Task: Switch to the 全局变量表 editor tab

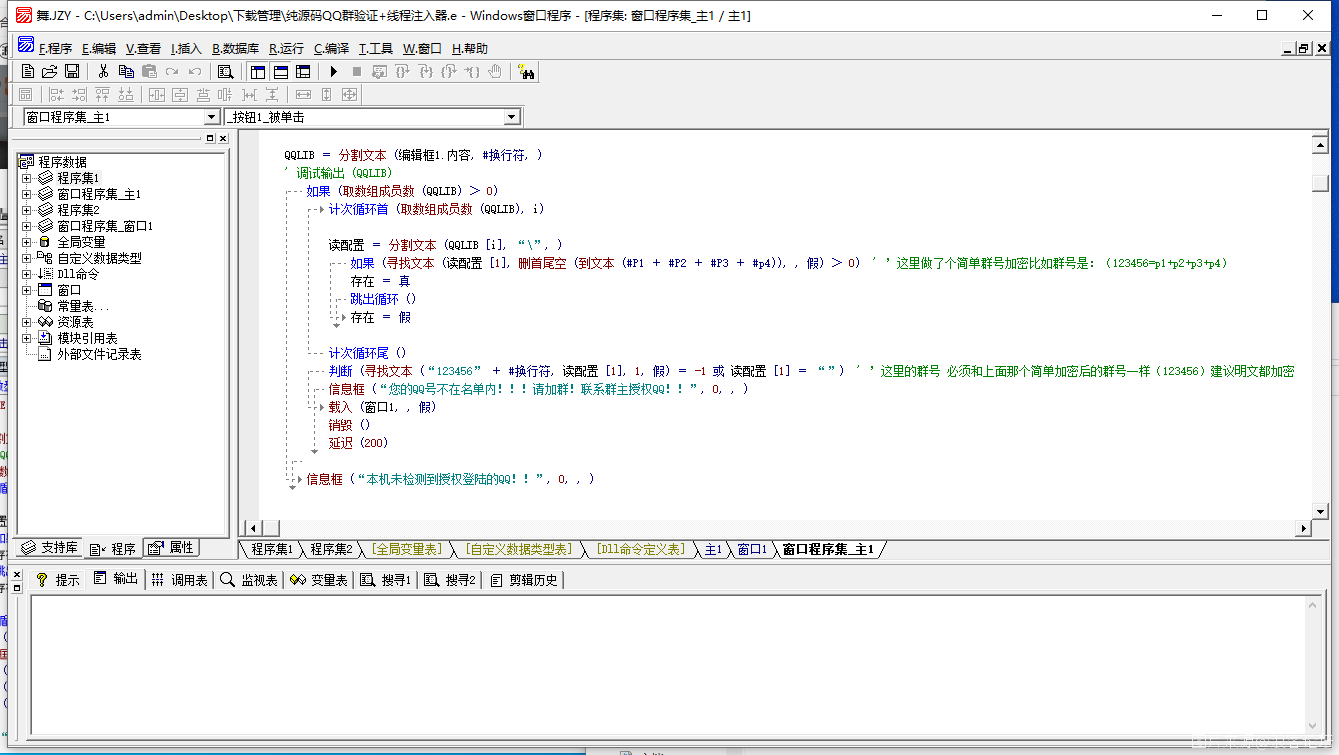Action: (406, 549)
